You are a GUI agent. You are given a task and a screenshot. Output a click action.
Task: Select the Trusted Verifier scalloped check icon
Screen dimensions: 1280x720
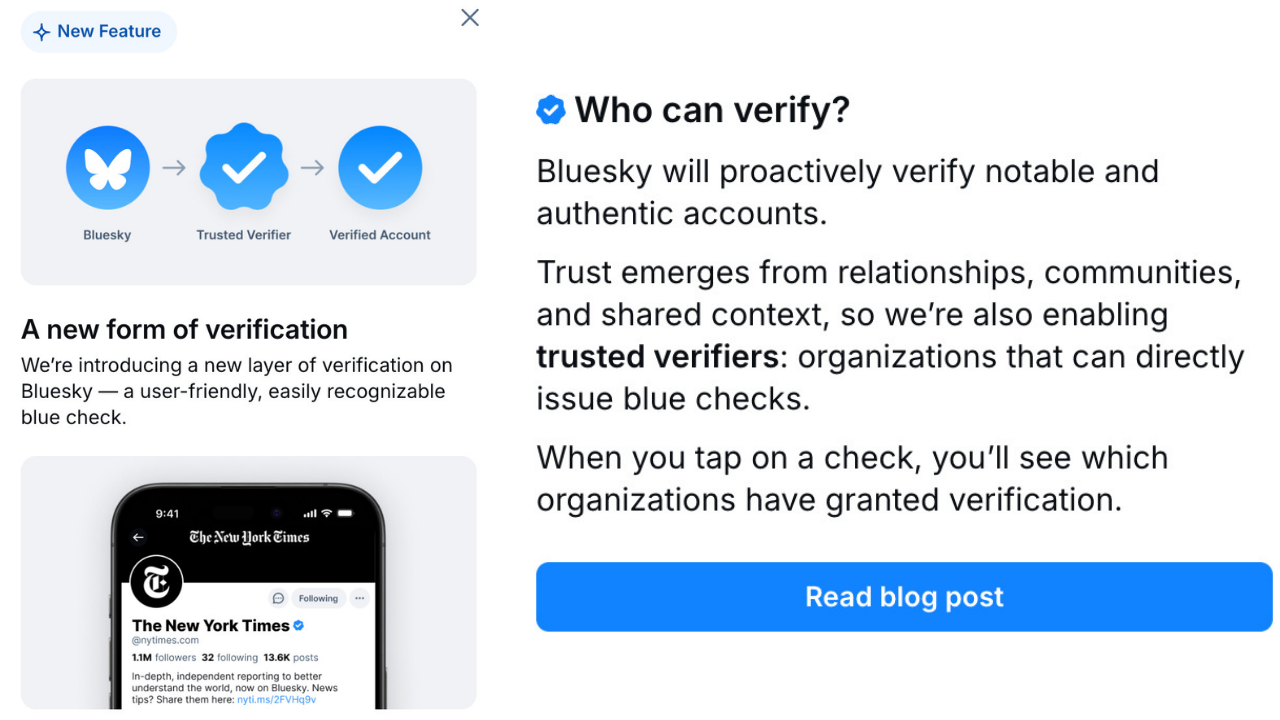coord(243,167)
